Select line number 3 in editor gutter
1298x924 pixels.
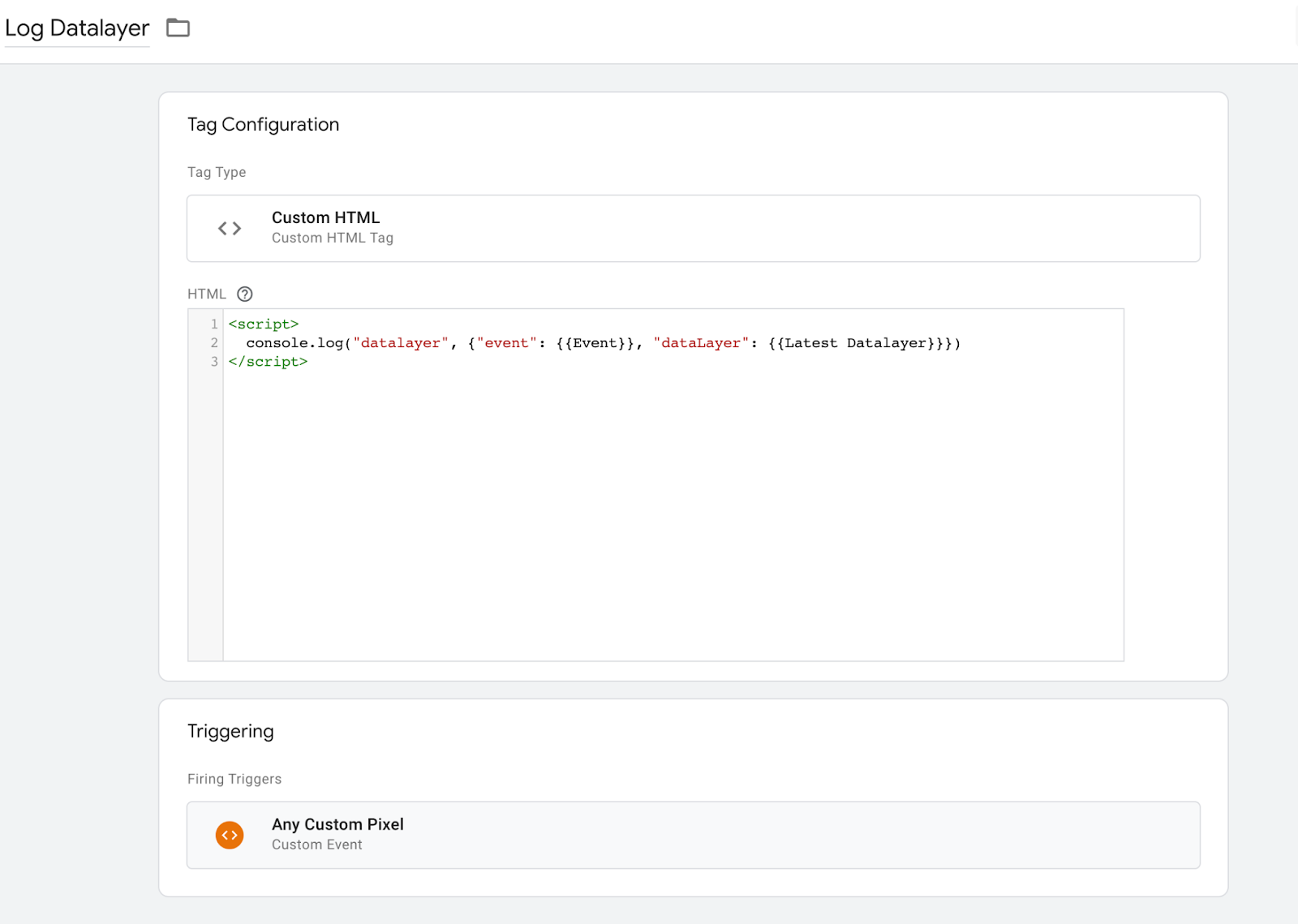pyautogui.click(x=214, y=362)
